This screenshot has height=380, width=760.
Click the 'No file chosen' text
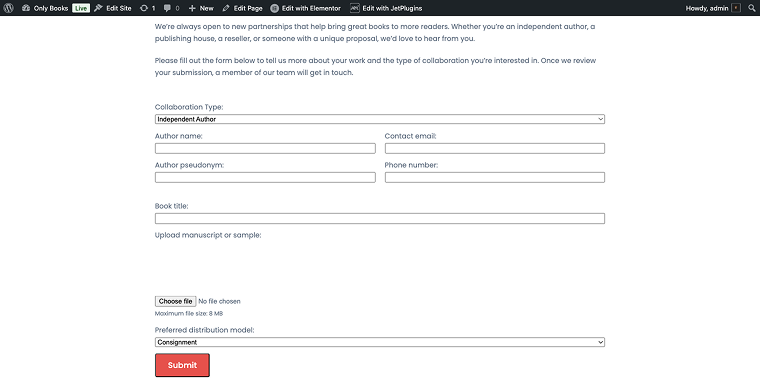point(220,301)
